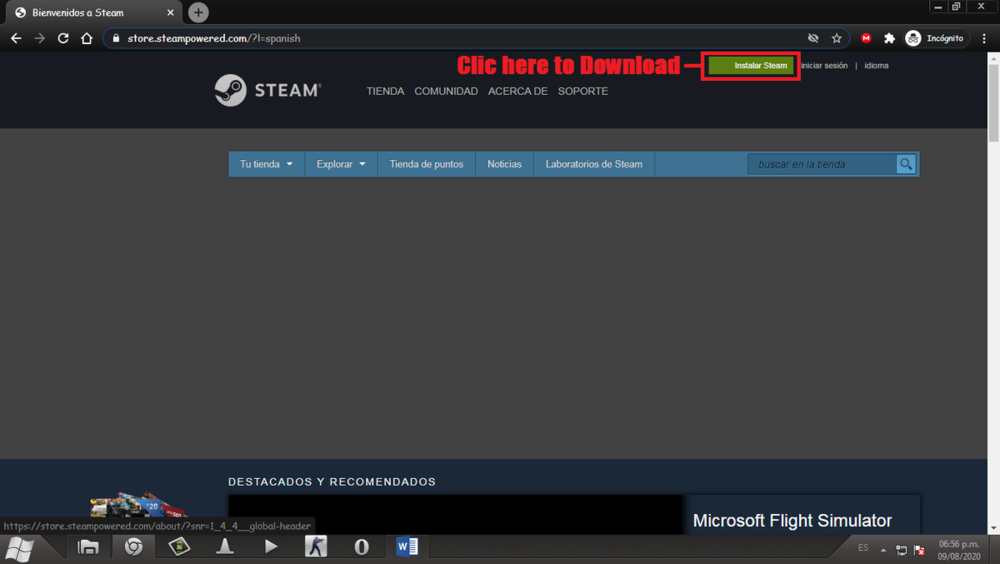Open the Windows Start menu
The height and width of the screenshot is (564, 1000).
point(19,548)
